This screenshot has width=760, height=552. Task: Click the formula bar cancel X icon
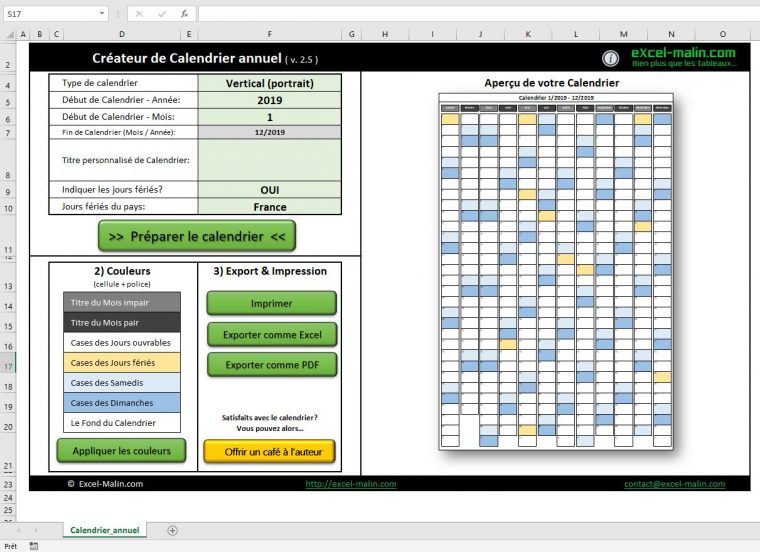pos(139,14)
